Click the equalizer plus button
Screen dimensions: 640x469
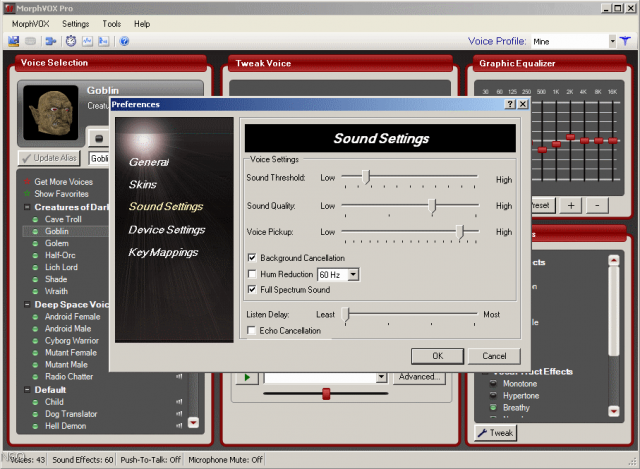(571, 205)
